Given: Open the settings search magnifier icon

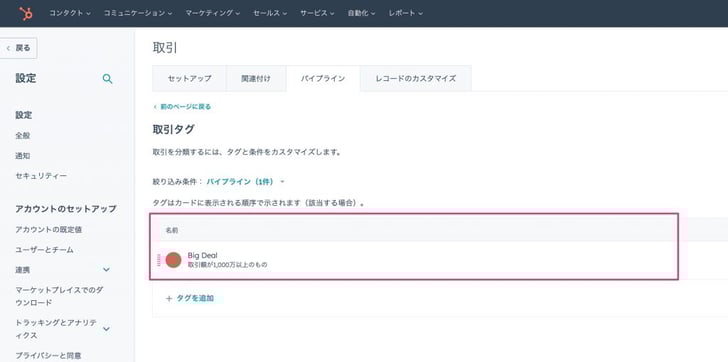Looking at the screenshot, I should (x=107, y=79).
